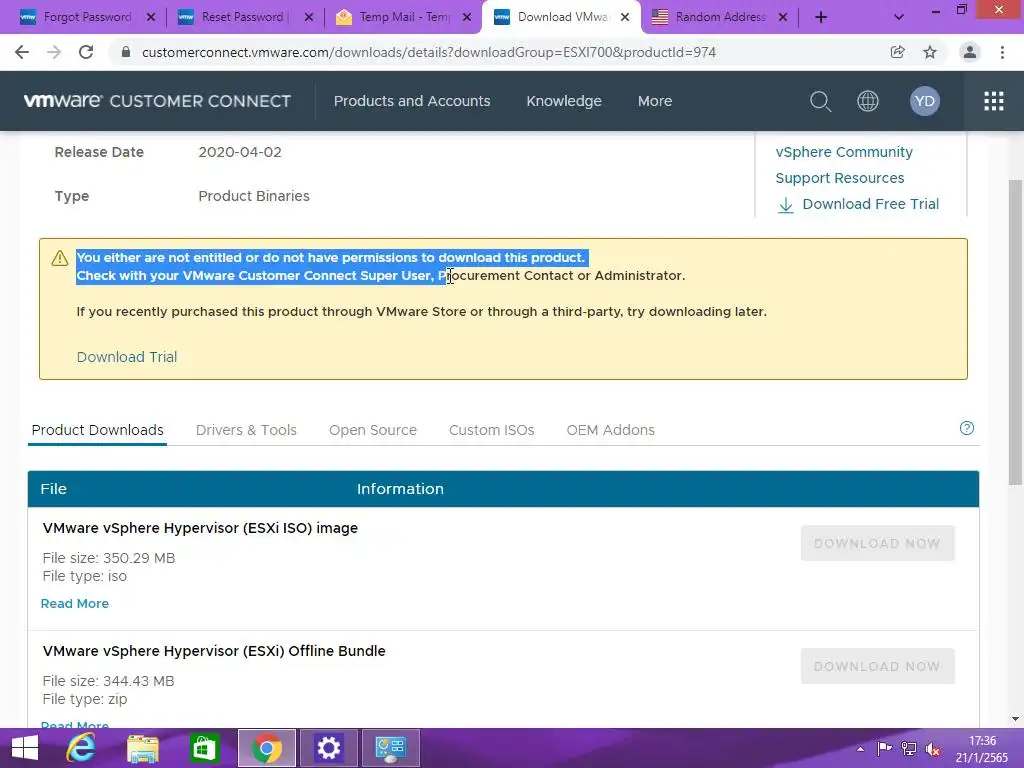Switch to Open Source tab
1024x768 pixels.
[x=373, y=430]
